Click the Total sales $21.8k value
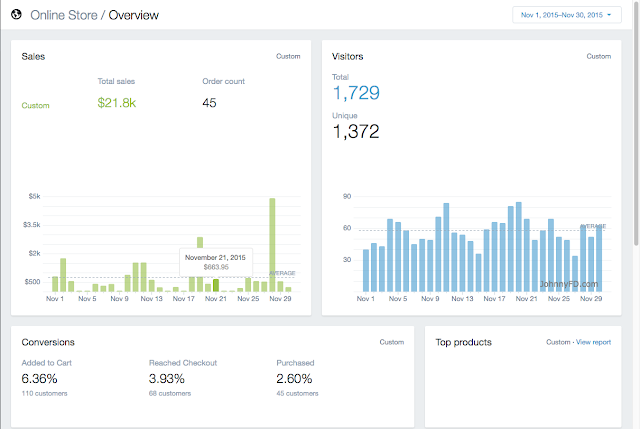640x429 pixels. click(116, 103)
